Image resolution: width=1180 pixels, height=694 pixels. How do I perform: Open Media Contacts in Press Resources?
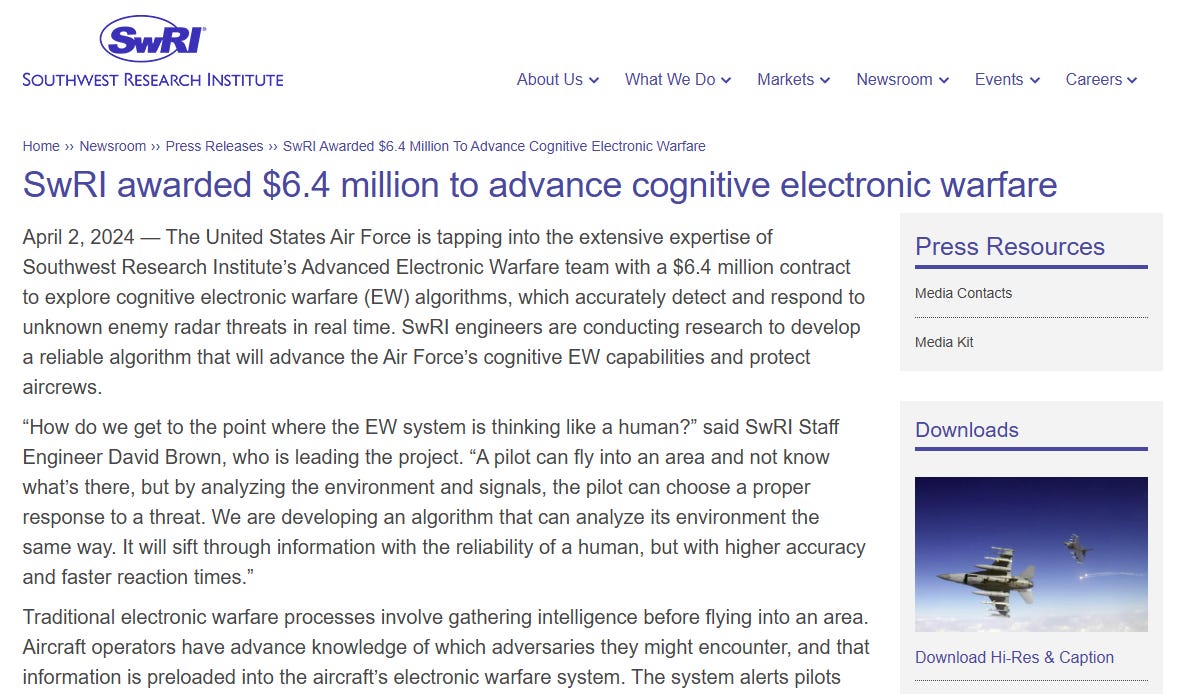coord(963,294)
